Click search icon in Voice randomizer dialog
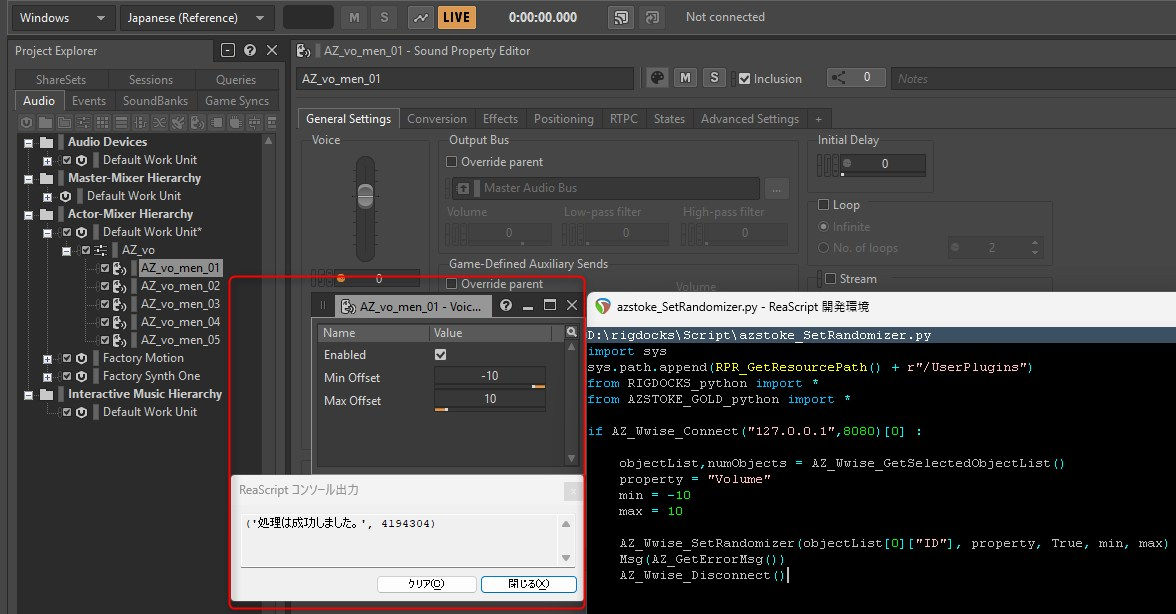1176x614 pixels. click(x=572, y=332)
